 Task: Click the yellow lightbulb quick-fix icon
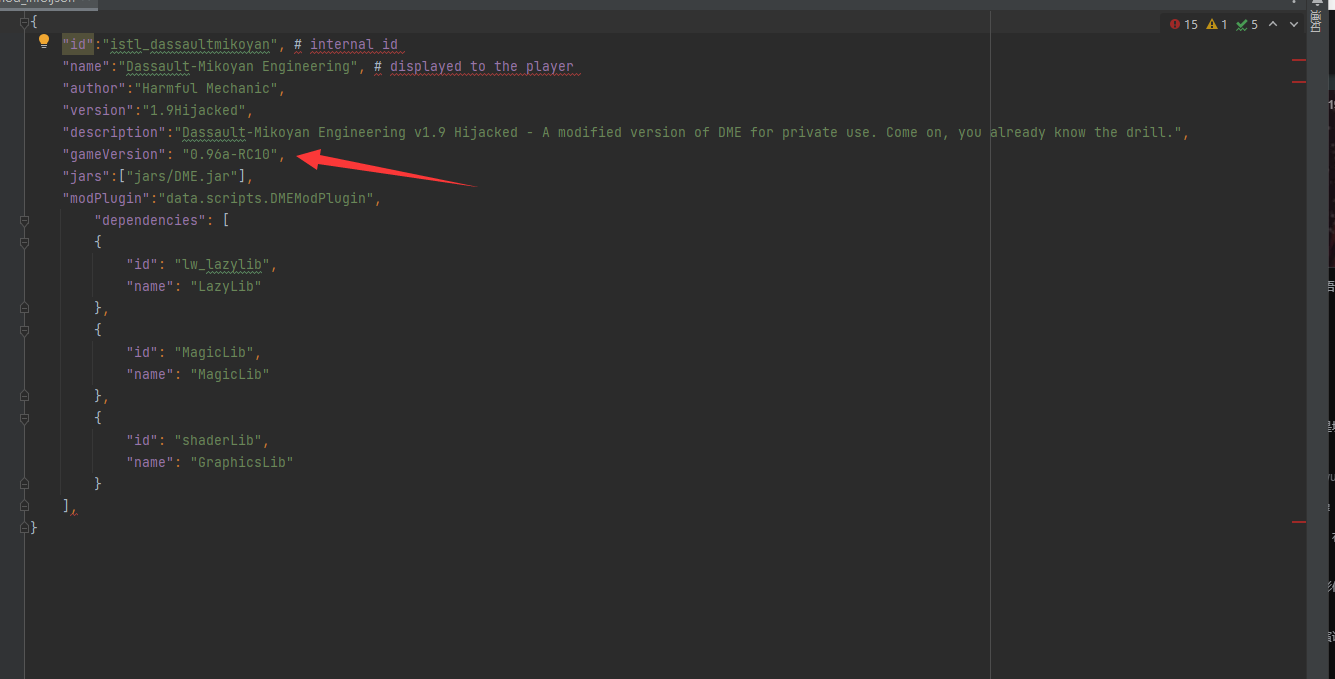click(44, 42)
